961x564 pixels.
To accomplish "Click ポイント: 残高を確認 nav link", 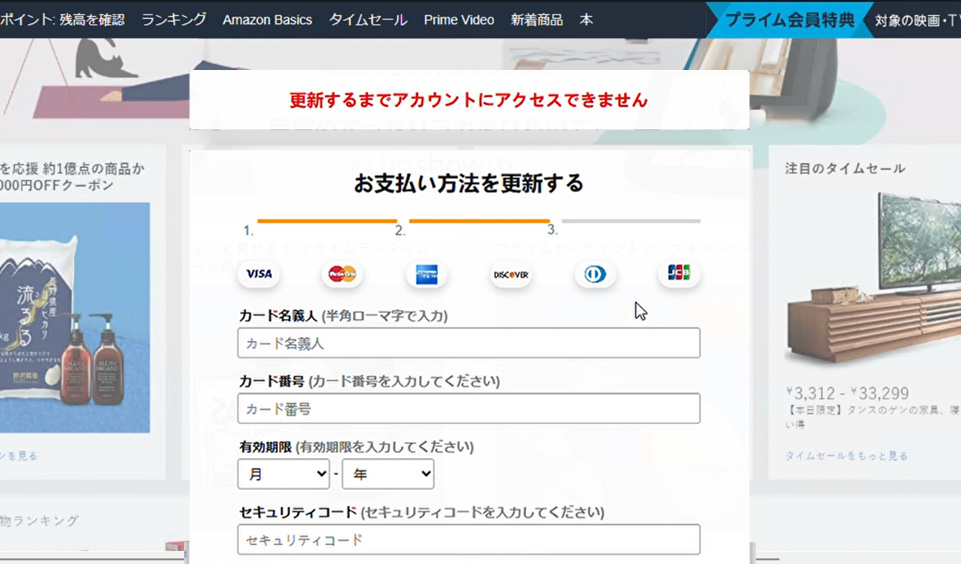I will [x=62, y=20].
